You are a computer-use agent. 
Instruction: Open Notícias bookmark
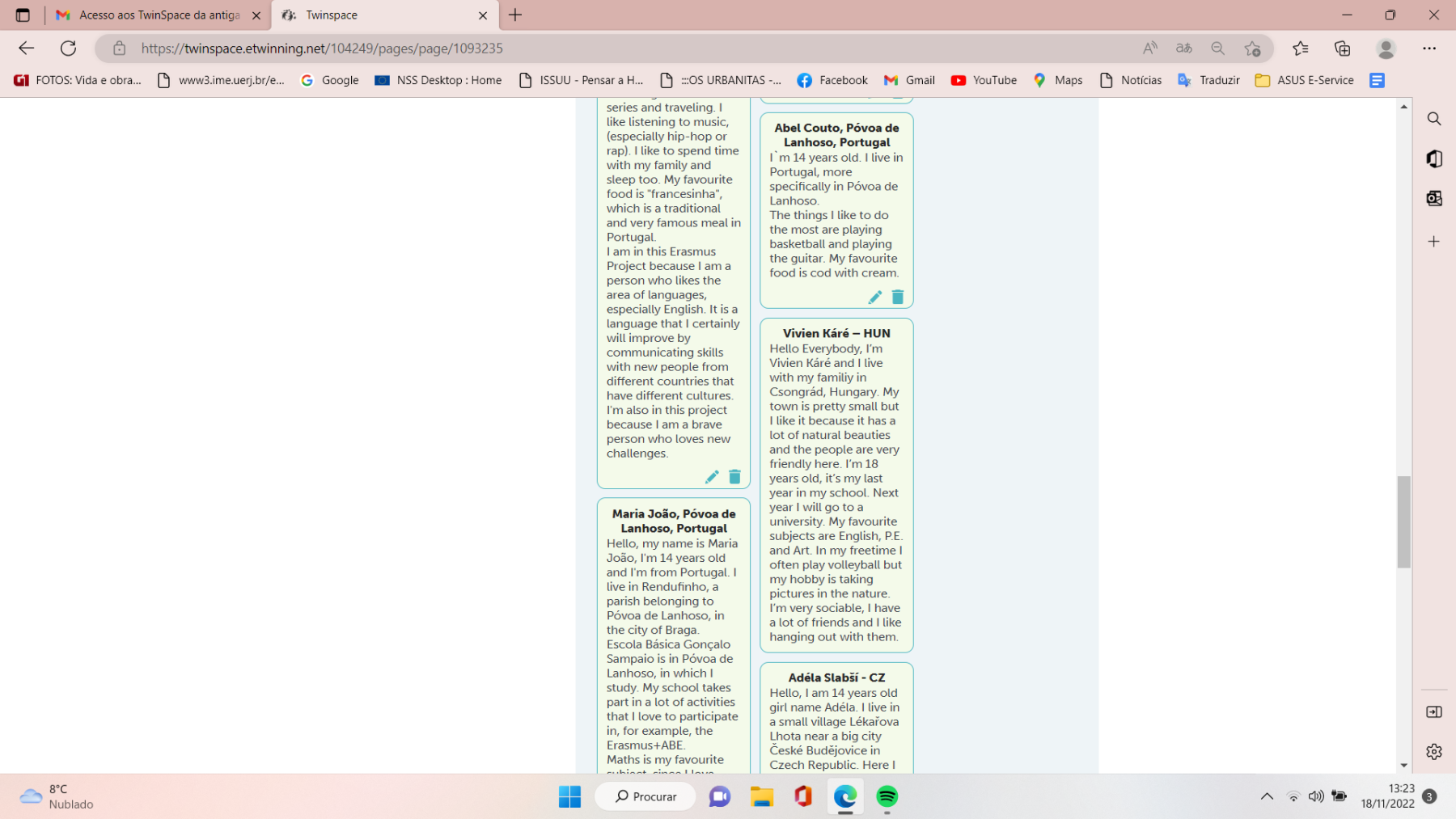tap(1130, 80)
